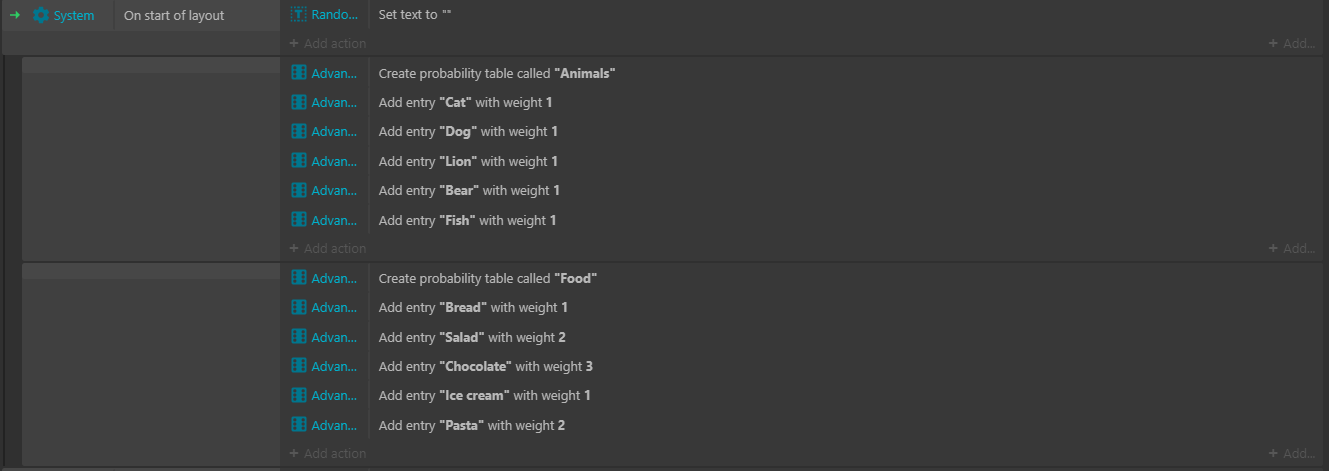Select the Add entry "Ice cream" action
The height and width of the screenshot is (471, 1329).
[x=484, y=395]
